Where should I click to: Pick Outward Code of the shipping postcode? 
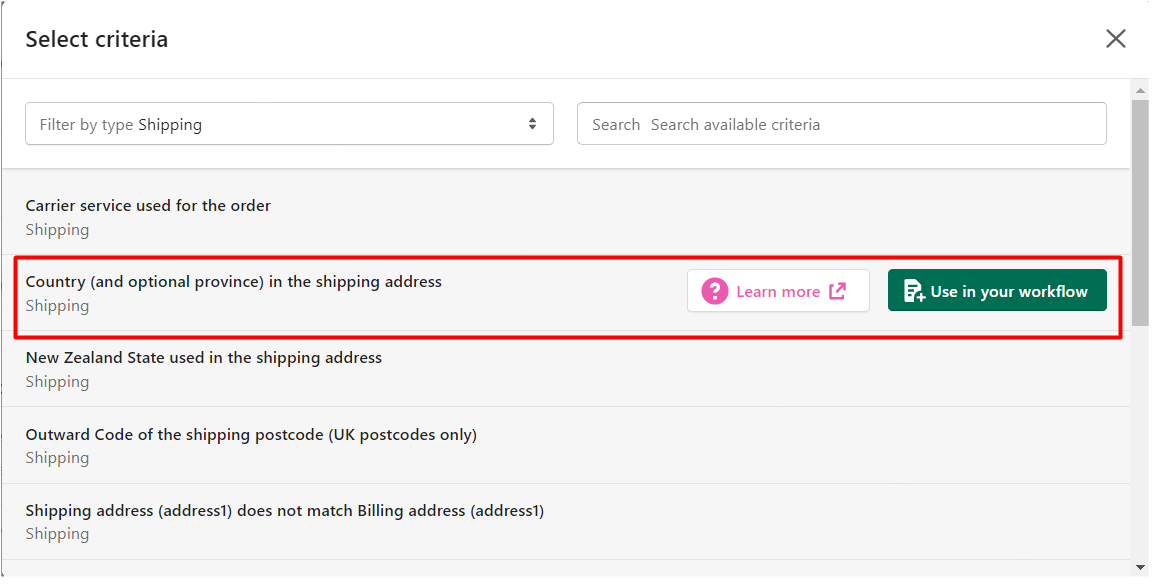click(566, 445)
